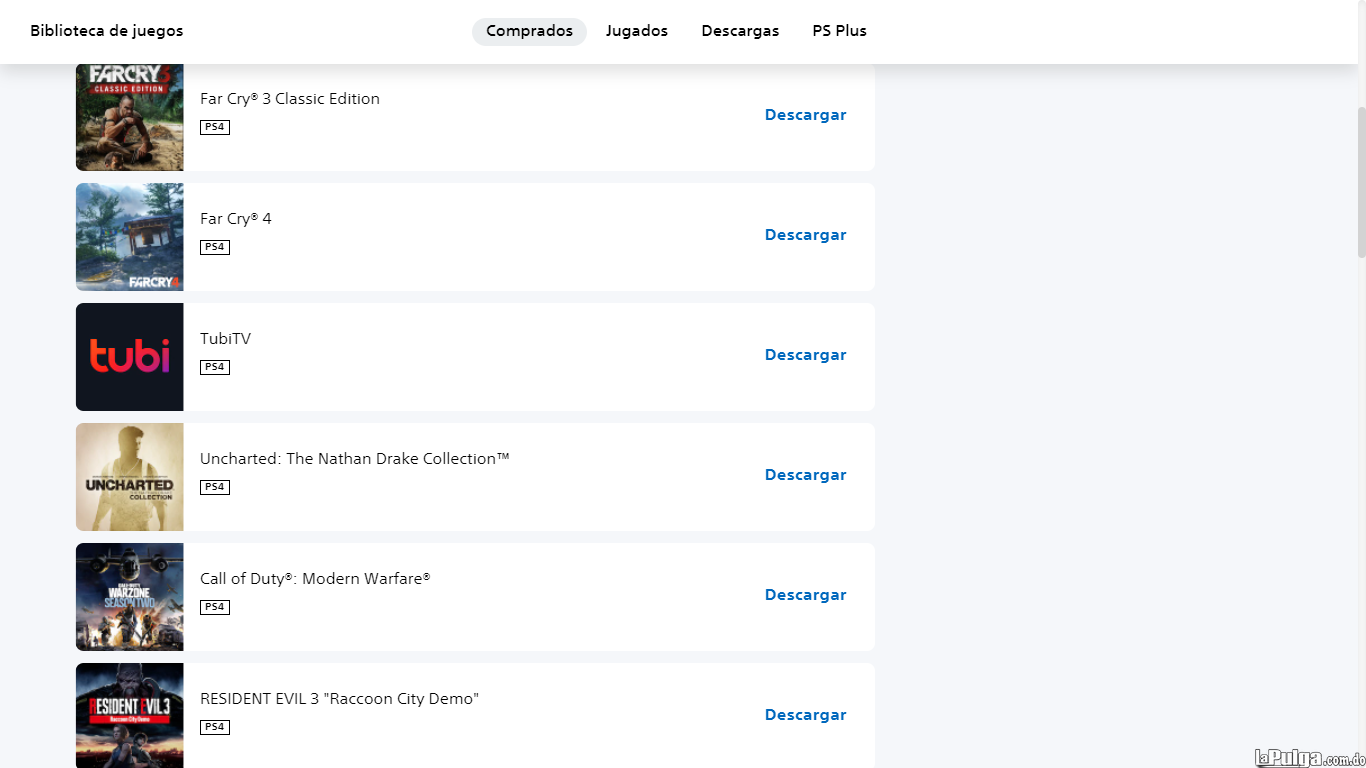Click the Biblioteca de juegos heading
This screenshot has height=768, width=1366.
pyautogui.click(x=107, y=31)
